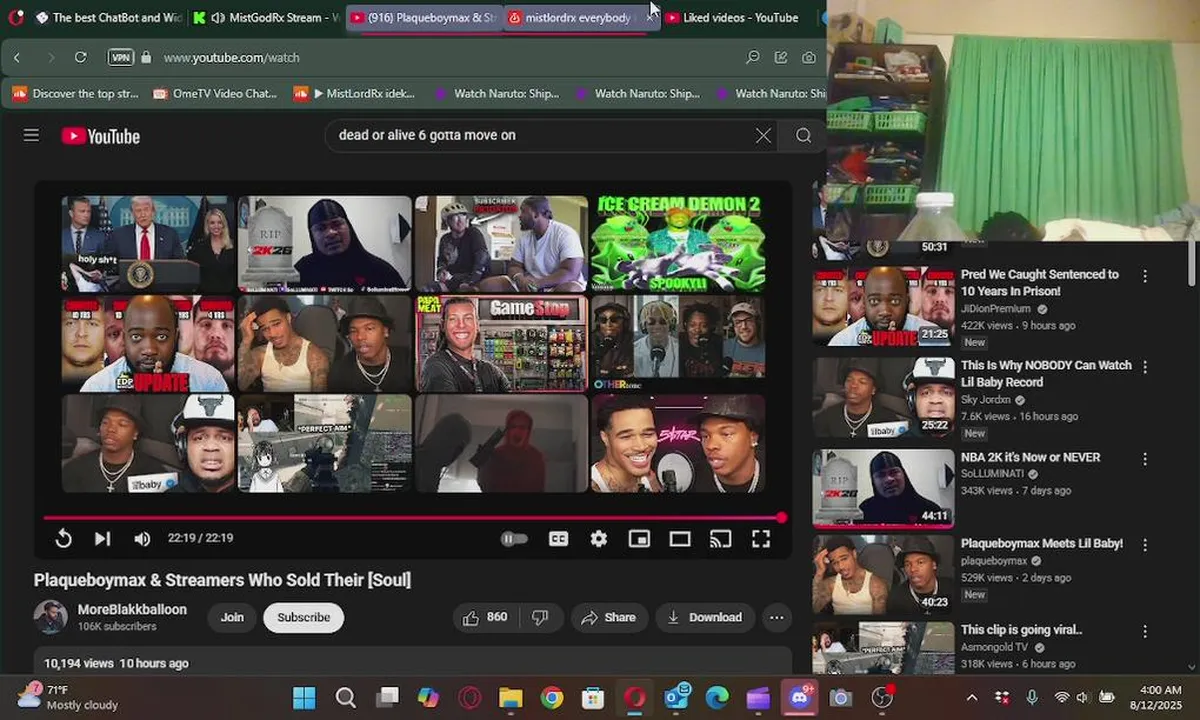
Task: Play Pred We Caught Sentenced sidebar thumbnail
Action: tap(882, 306)
